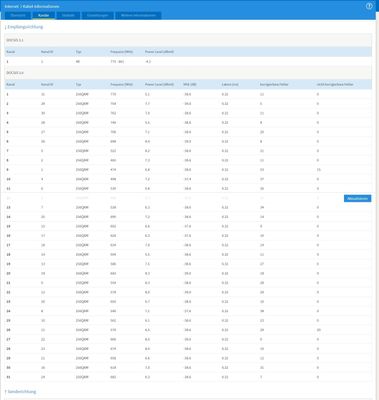Viewport: 379px width, 400px height.
Task: Select Kanal 18 in the DOCSIS 3.0 table
Action: coord(188,254)
